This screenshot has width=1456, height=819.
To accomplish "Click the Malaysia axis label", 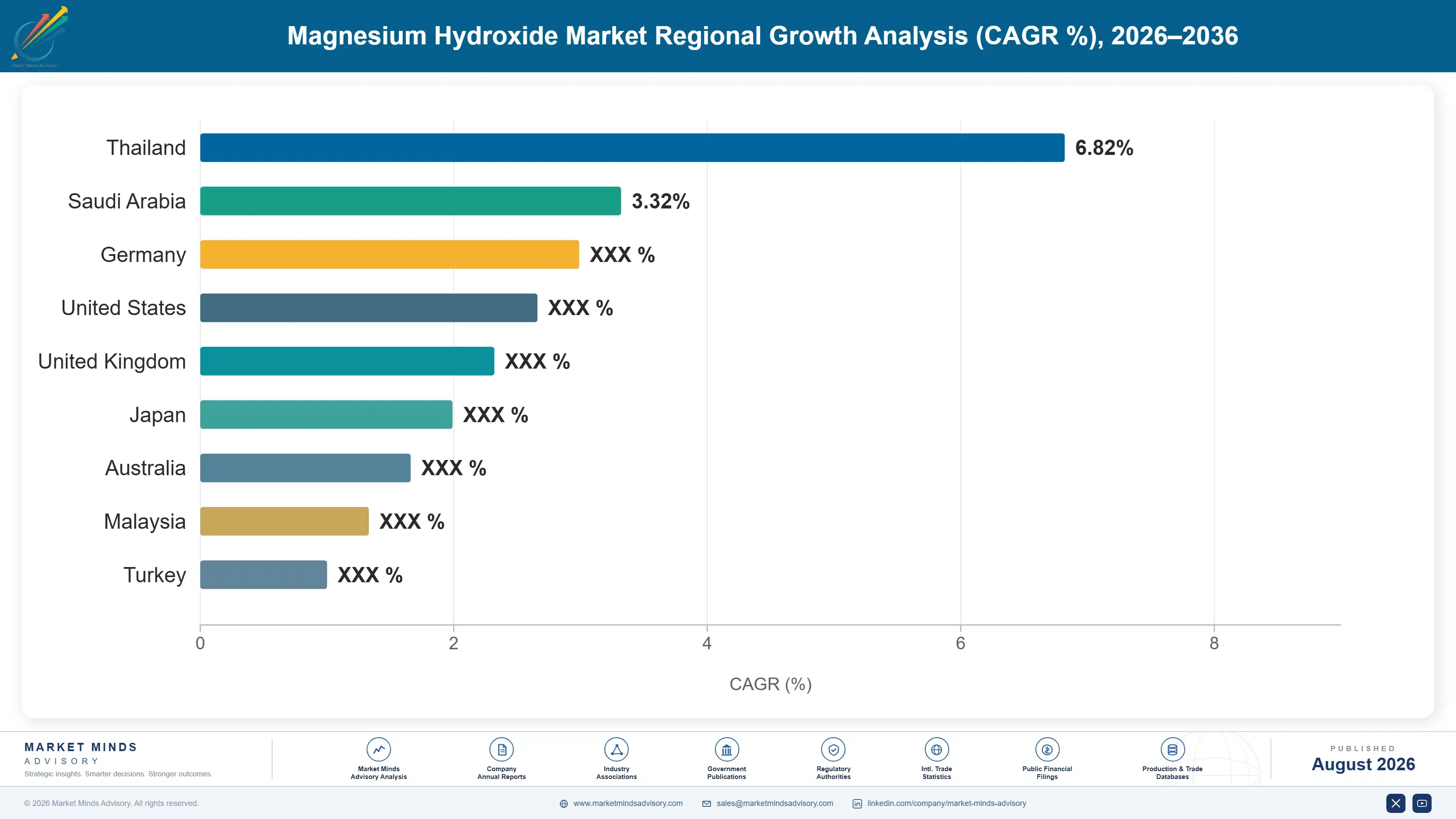I will pyautogui.click(x=145, y=522).
